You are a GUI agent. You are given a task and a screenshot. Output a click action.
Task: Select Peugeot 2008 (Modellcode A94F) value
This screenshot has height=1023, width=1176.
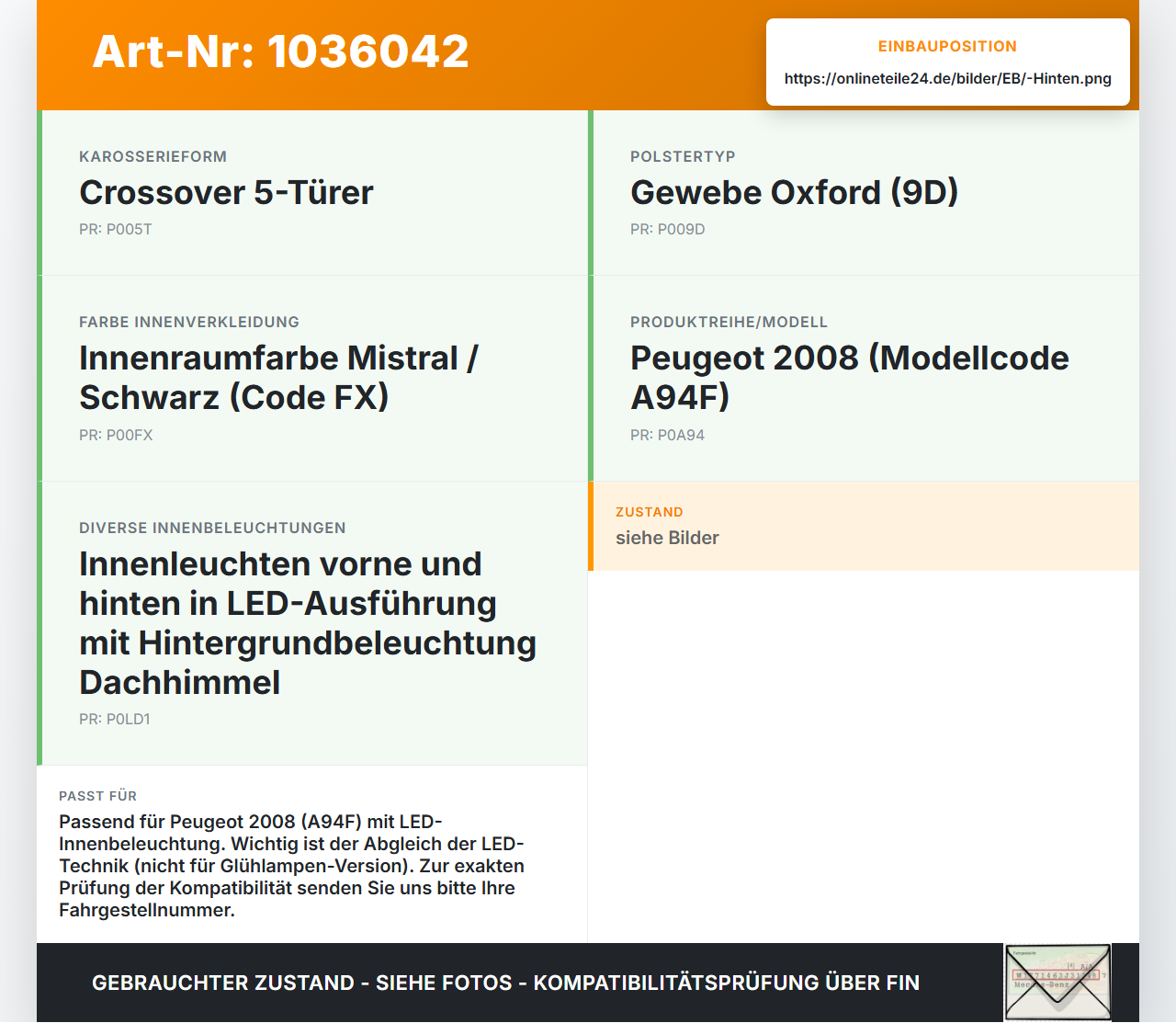coord(850,377)
